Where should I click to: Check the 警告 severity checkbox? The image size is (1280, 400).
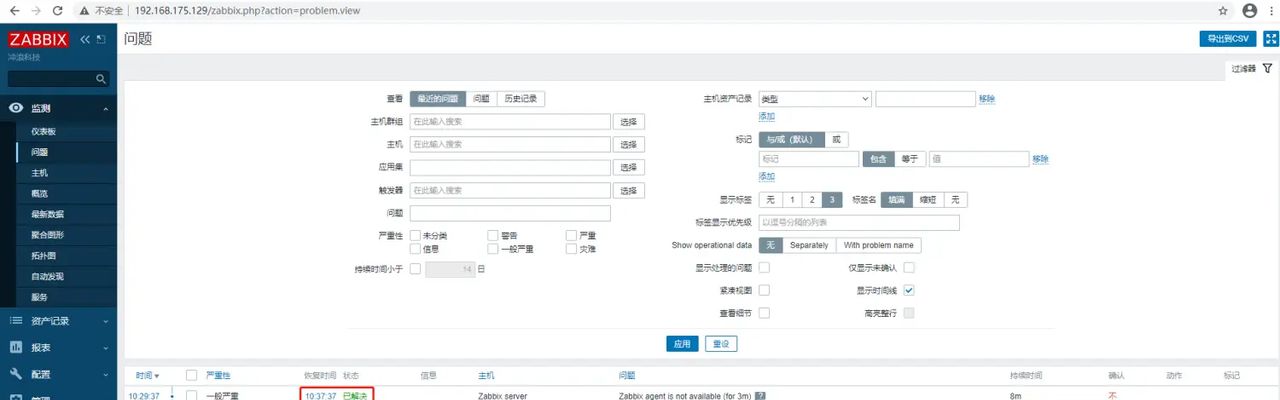(493, 235)
